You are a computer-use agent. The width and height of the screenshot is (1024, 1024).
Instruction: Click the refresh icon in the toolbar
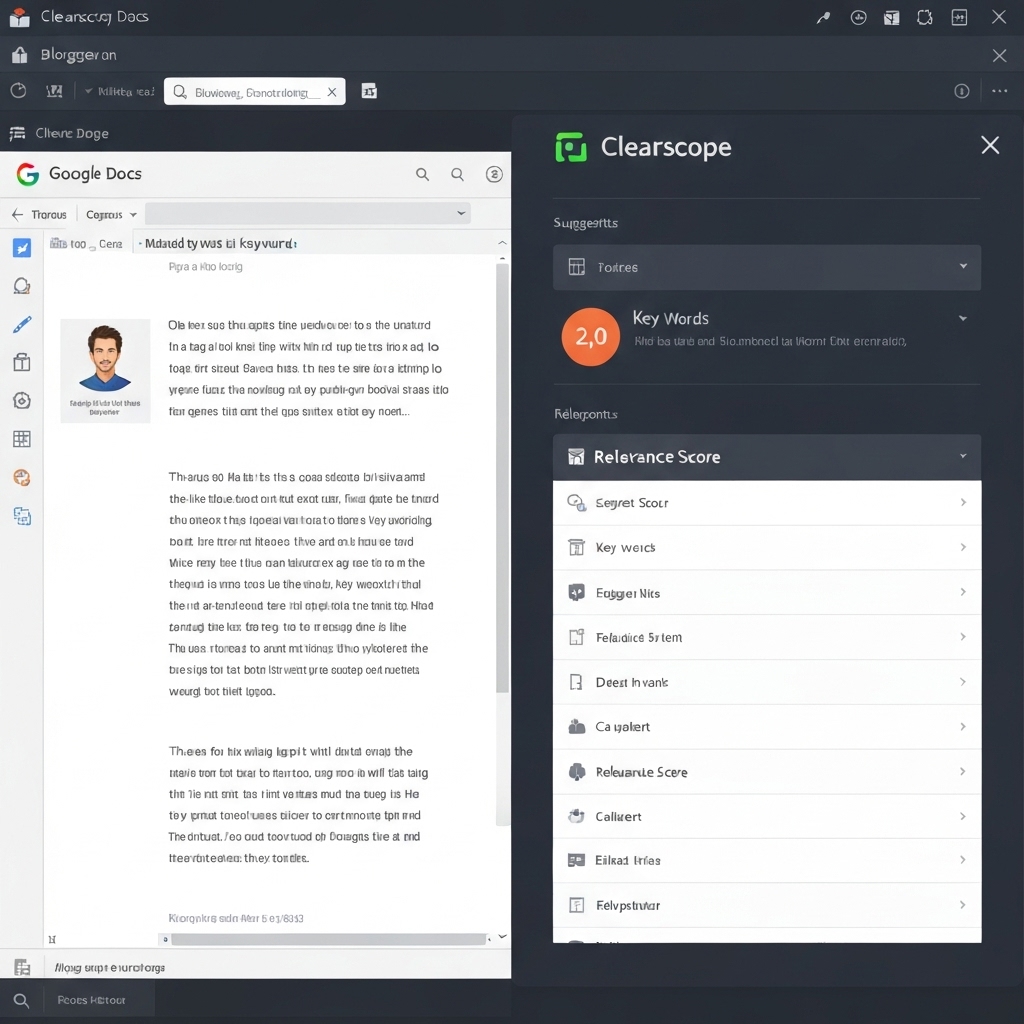[18, 91]
